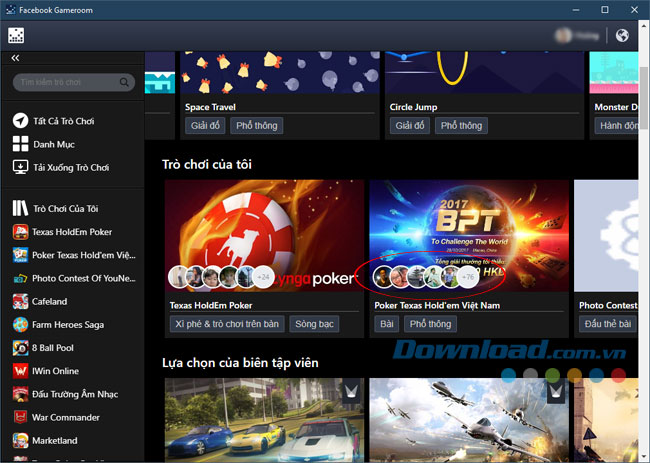Open Farm Heroes Saga in sidebar
The width and height of the screenshot is (650, 463).
[68, 325]
